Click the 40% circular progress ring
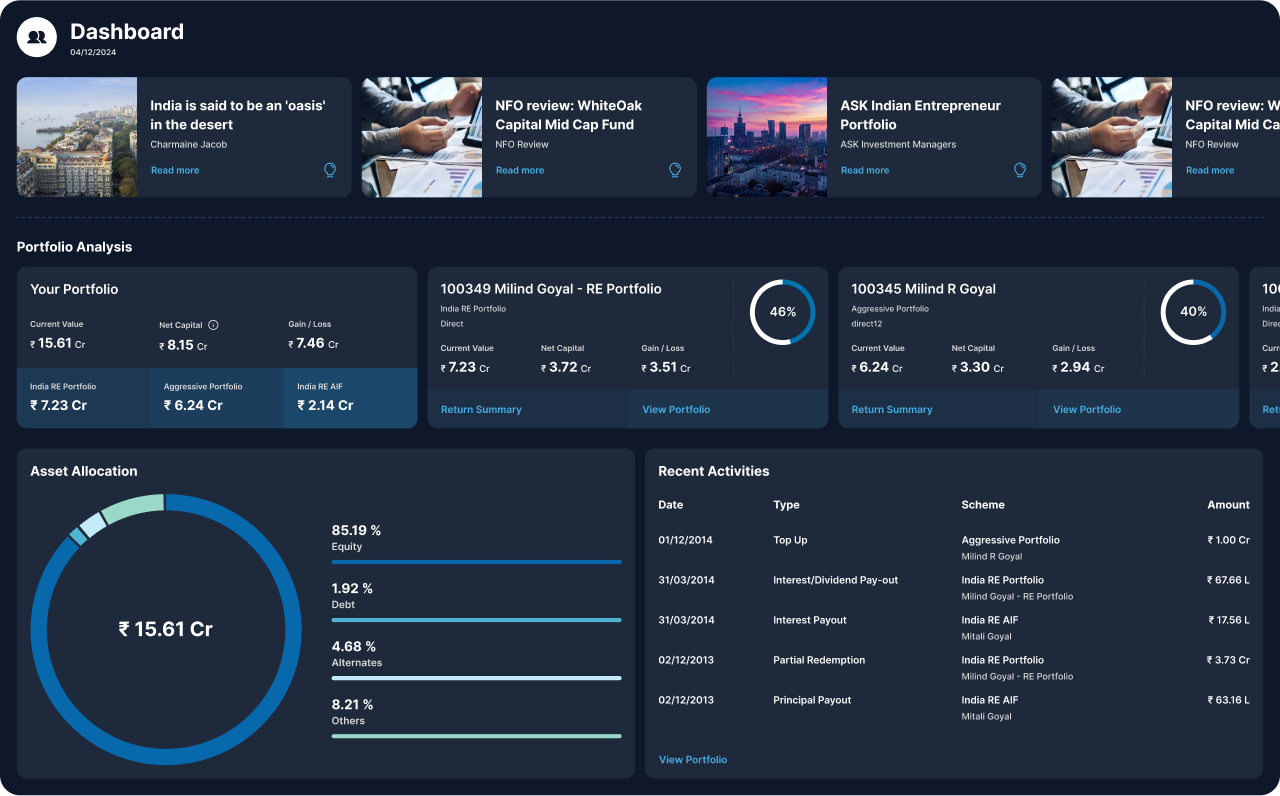The height and width of the screenshot is (796, 1280). [x=1193, y=312]
